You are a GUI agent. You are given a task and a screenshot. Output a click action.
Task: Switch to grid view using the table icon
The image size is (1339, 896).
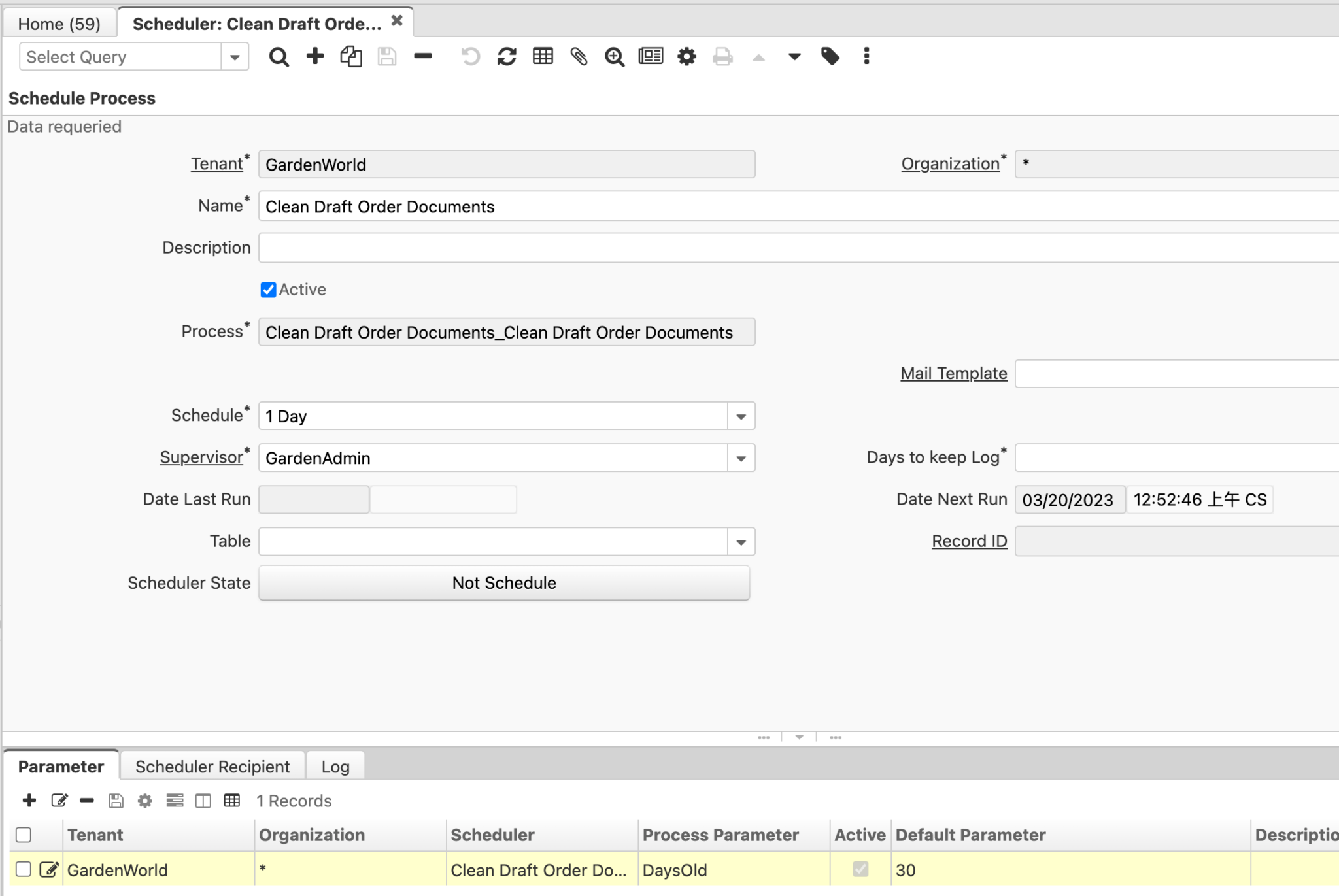coord(543,57)
